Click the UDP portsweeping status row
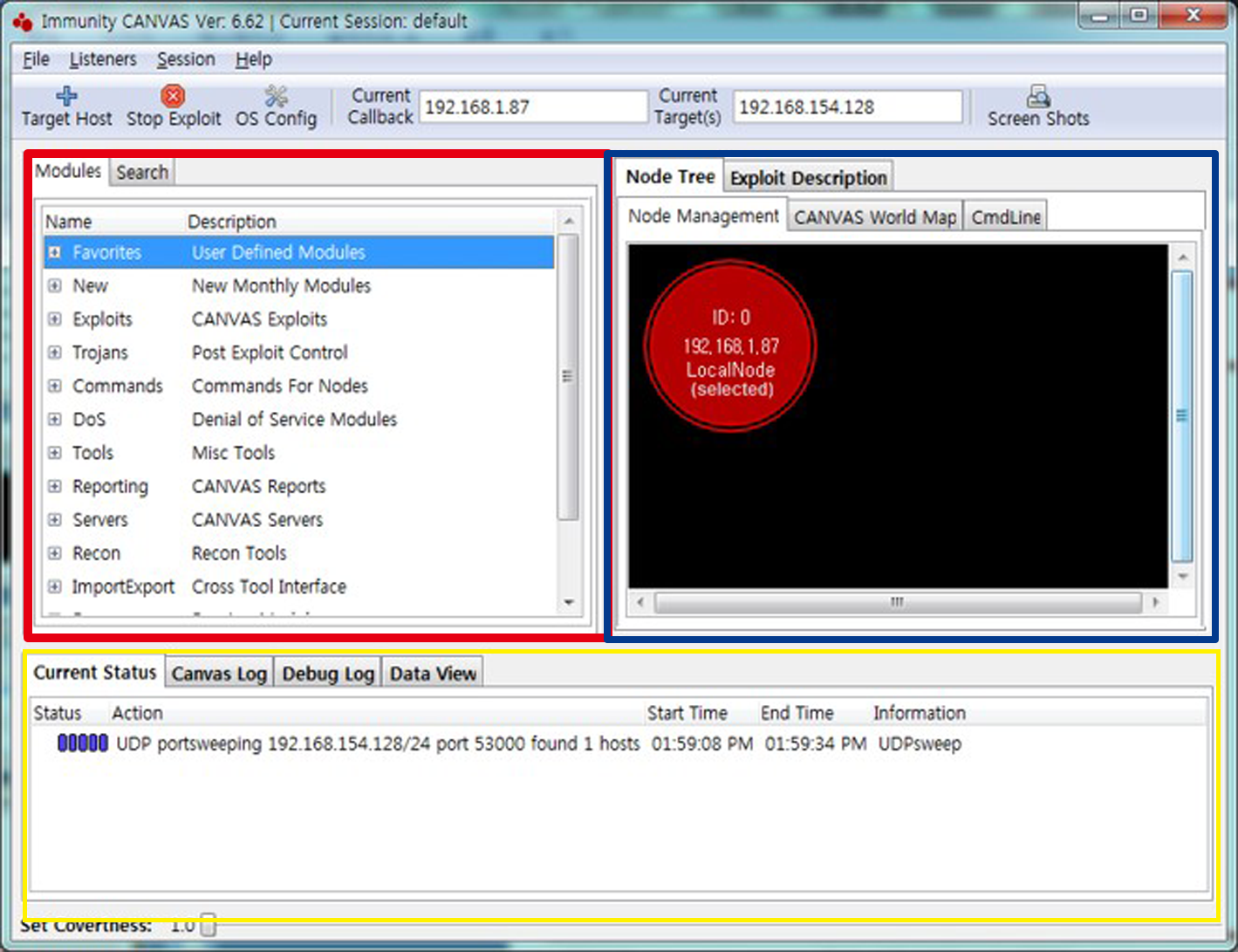Image resolution: width=1238 pixels, height=952 pixels. 619,743
